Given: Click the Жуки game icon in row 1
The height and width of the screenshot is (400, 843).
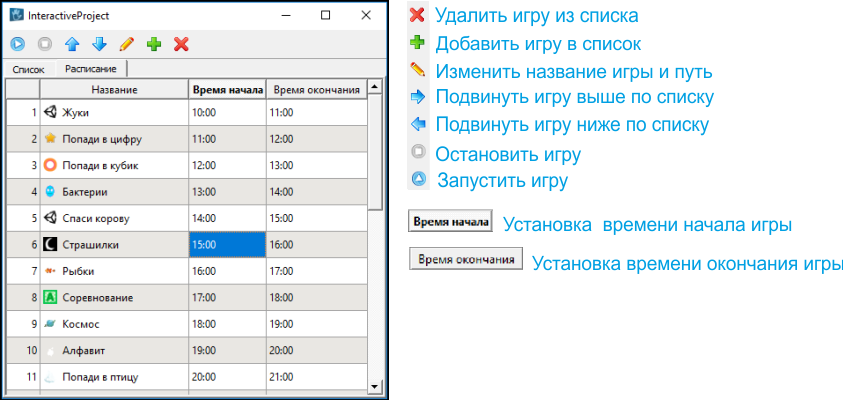Looking at the screenshot, I should [50, 113].
